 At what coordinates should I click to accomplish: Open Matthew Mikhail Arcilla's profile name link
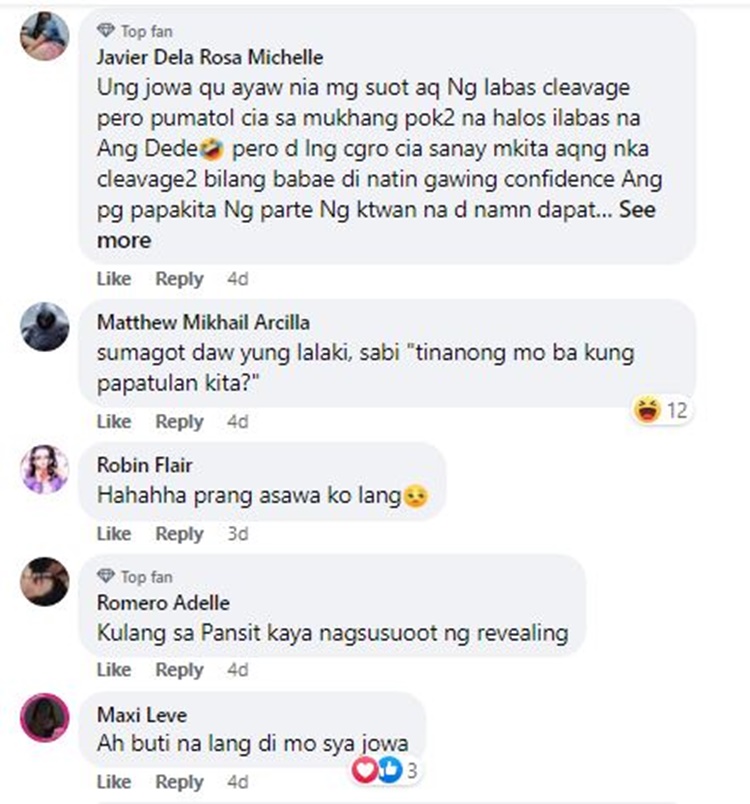pos(204,322)
